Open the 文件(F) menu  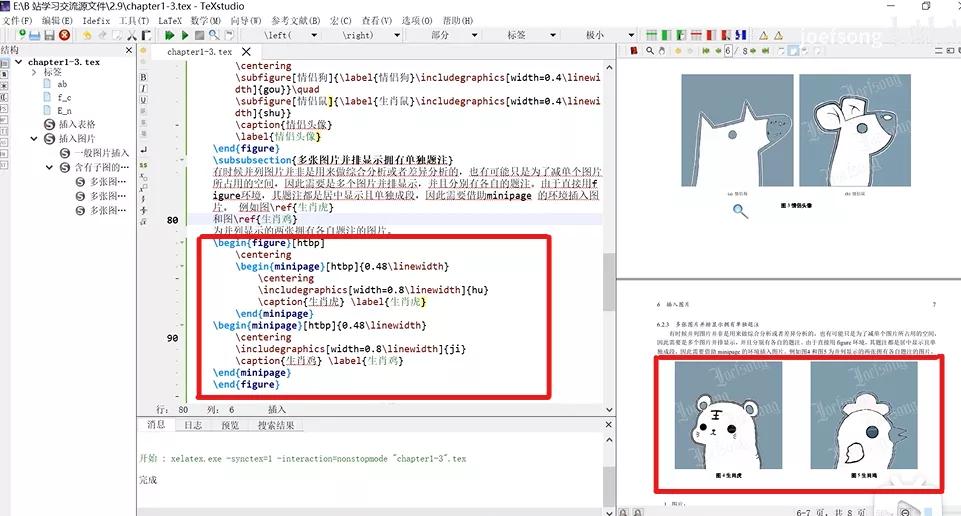tap(17, 20)
